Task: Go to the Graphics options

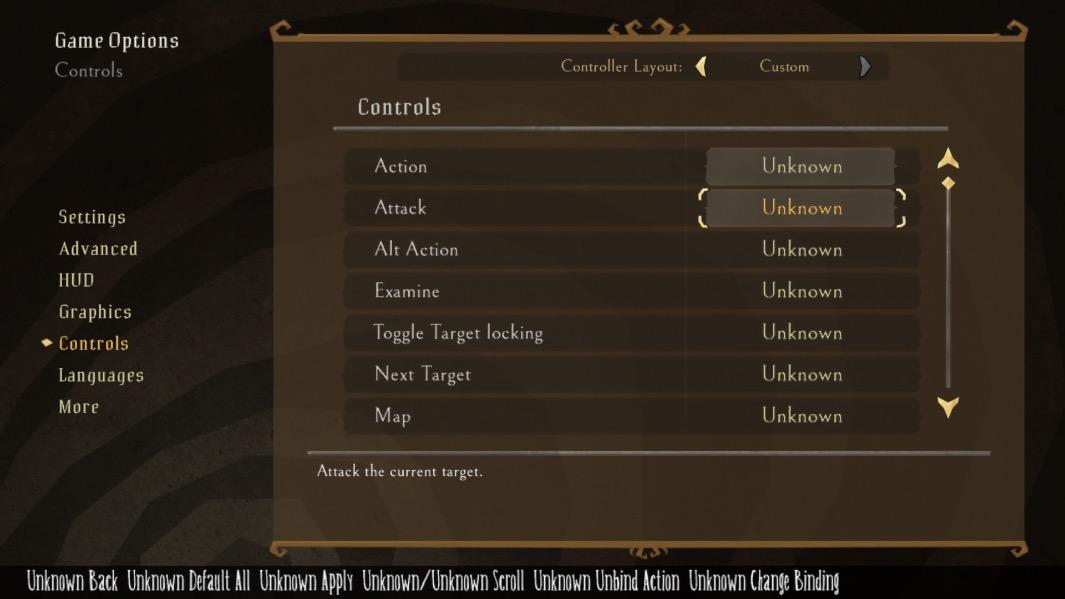Action: [95, 312]
